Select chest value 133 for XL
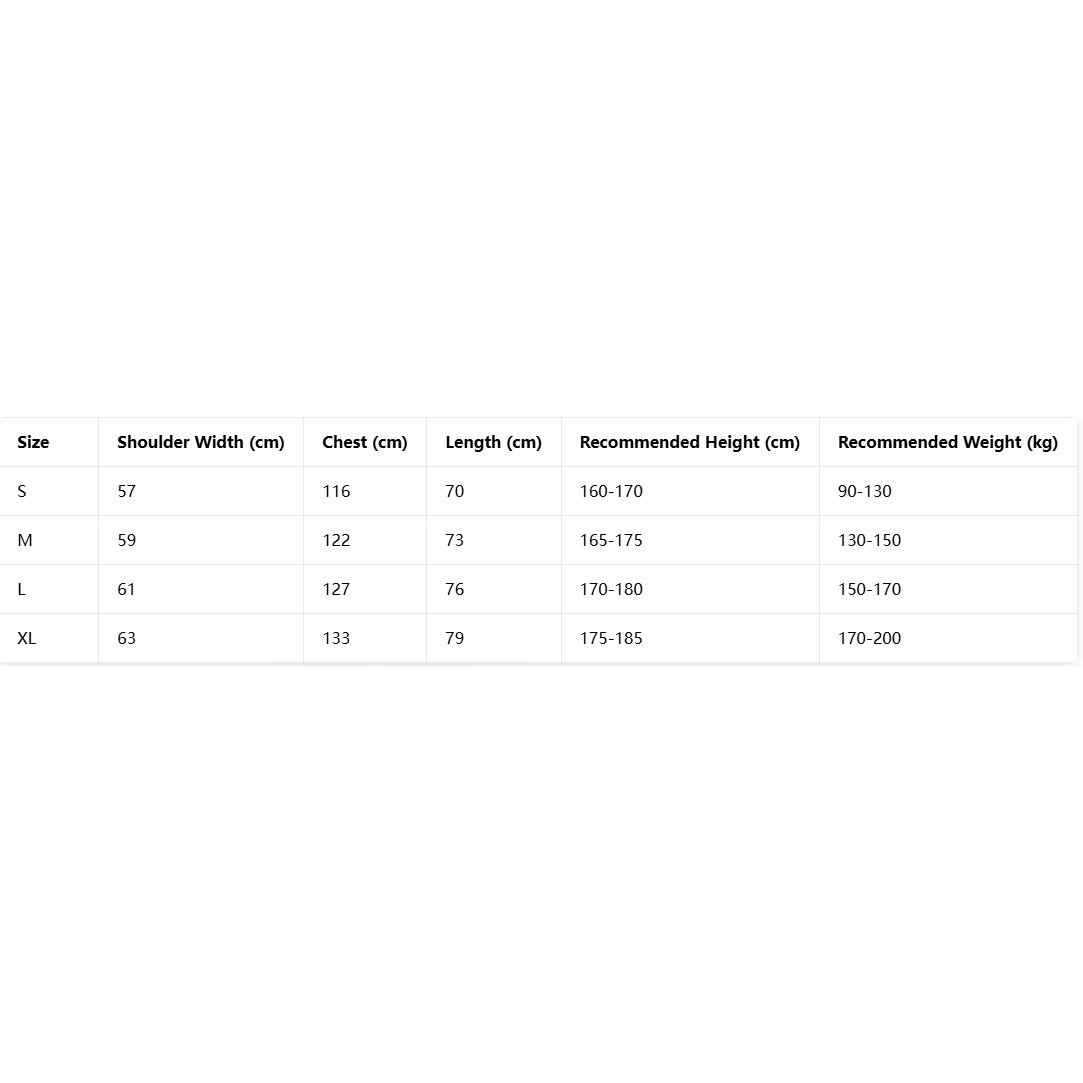The height and width of the screenshot is (1083, 1083). click(336, 638)
